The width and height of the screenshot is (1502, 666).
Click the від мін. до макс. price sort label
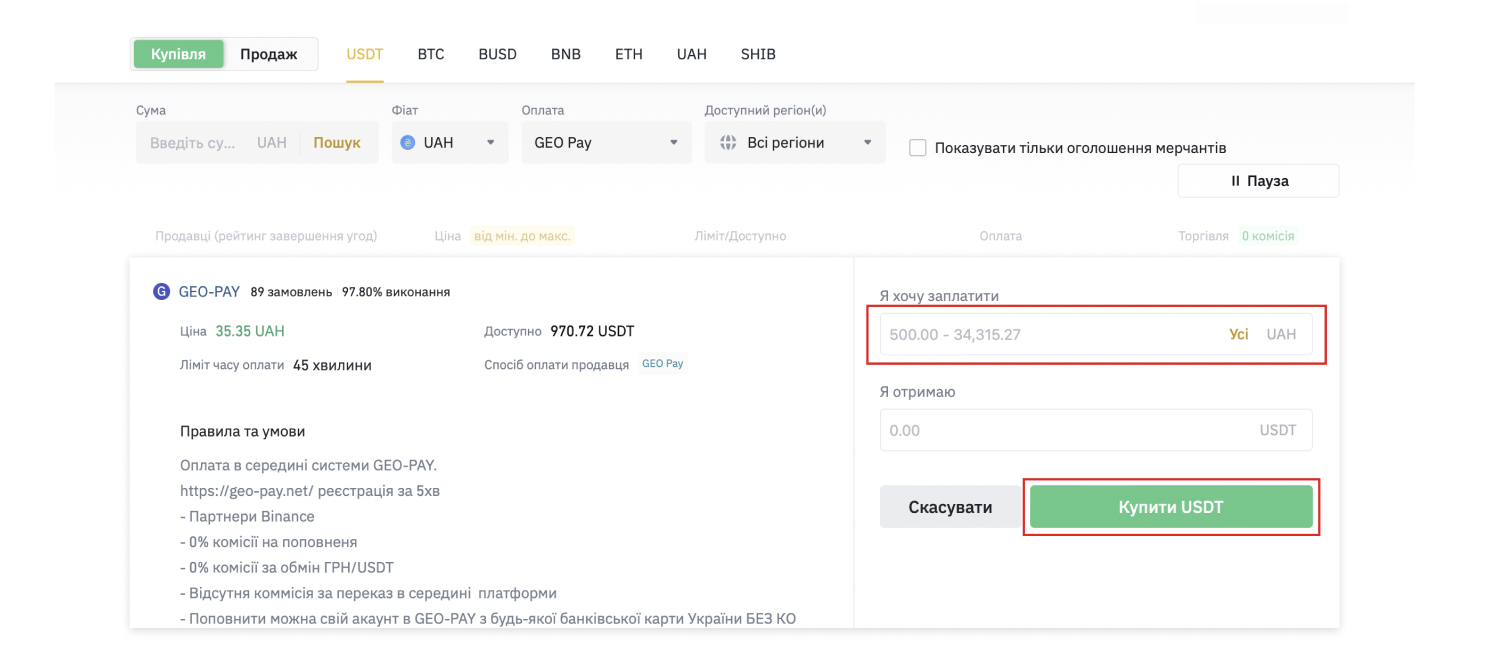(522, 236)
